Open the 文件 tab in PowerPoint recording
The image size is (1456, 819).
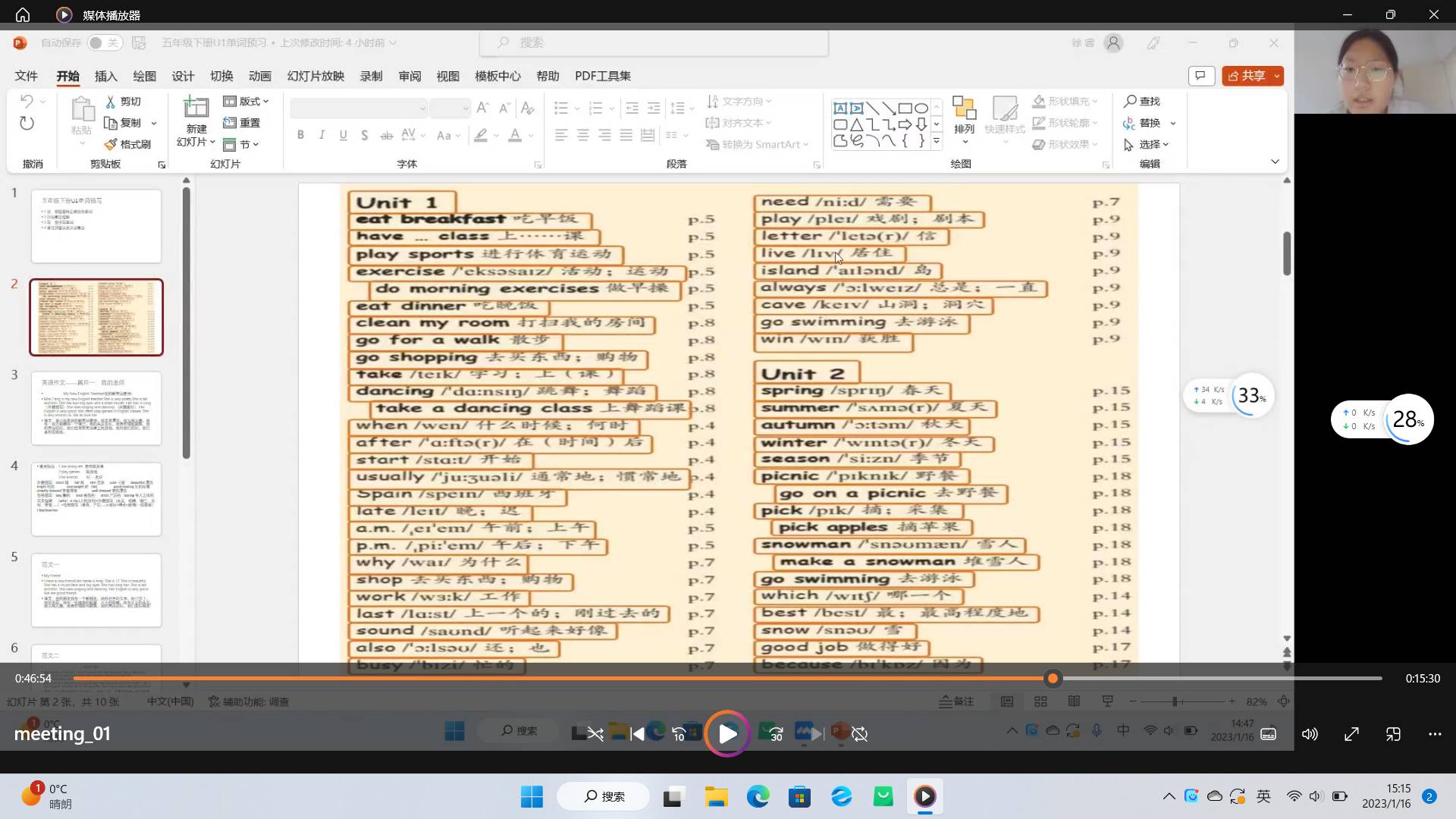tap(26, 76)
